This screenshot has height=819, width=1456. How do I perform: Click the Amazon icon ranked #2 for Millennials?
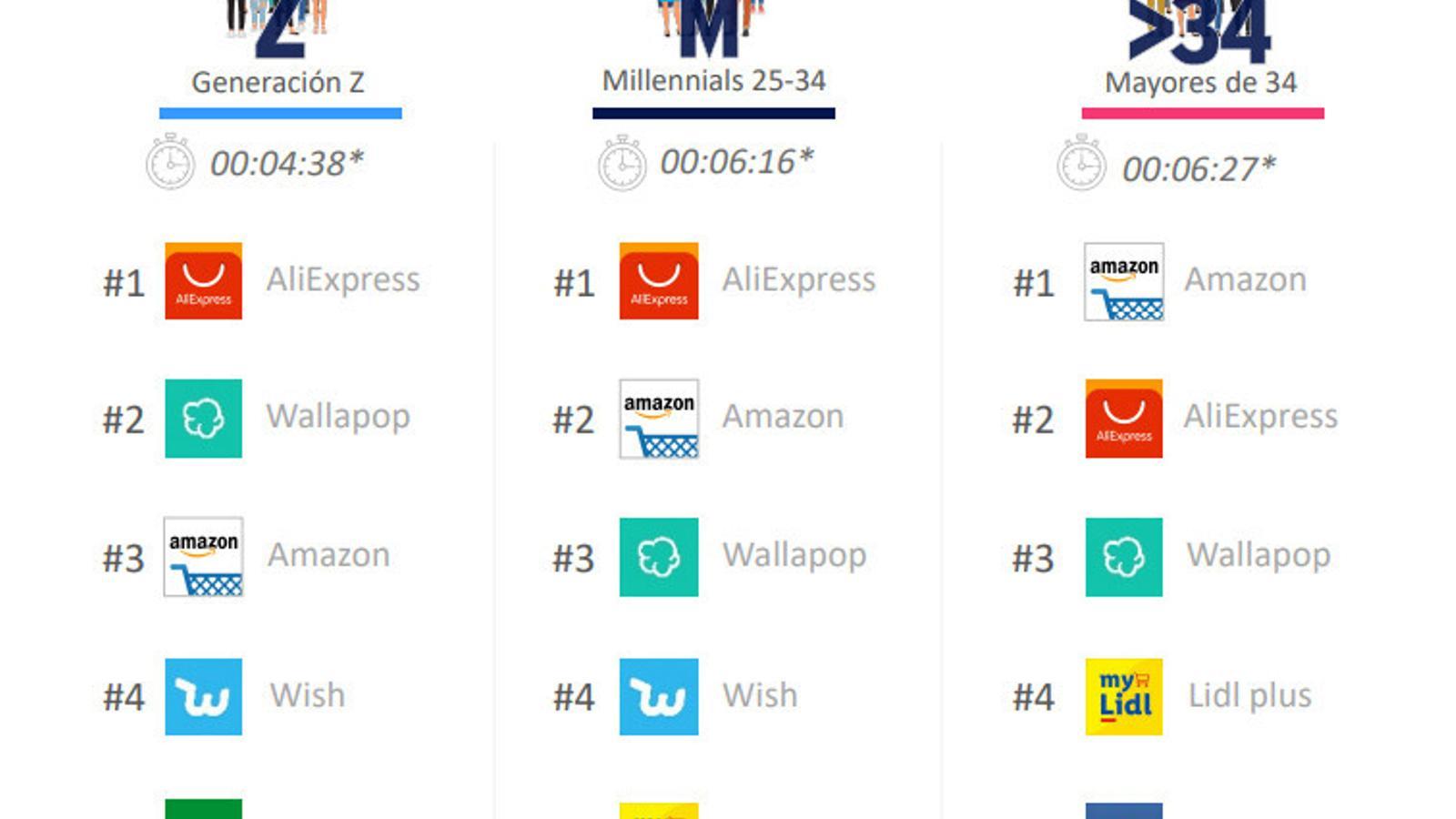click(659, 419)
